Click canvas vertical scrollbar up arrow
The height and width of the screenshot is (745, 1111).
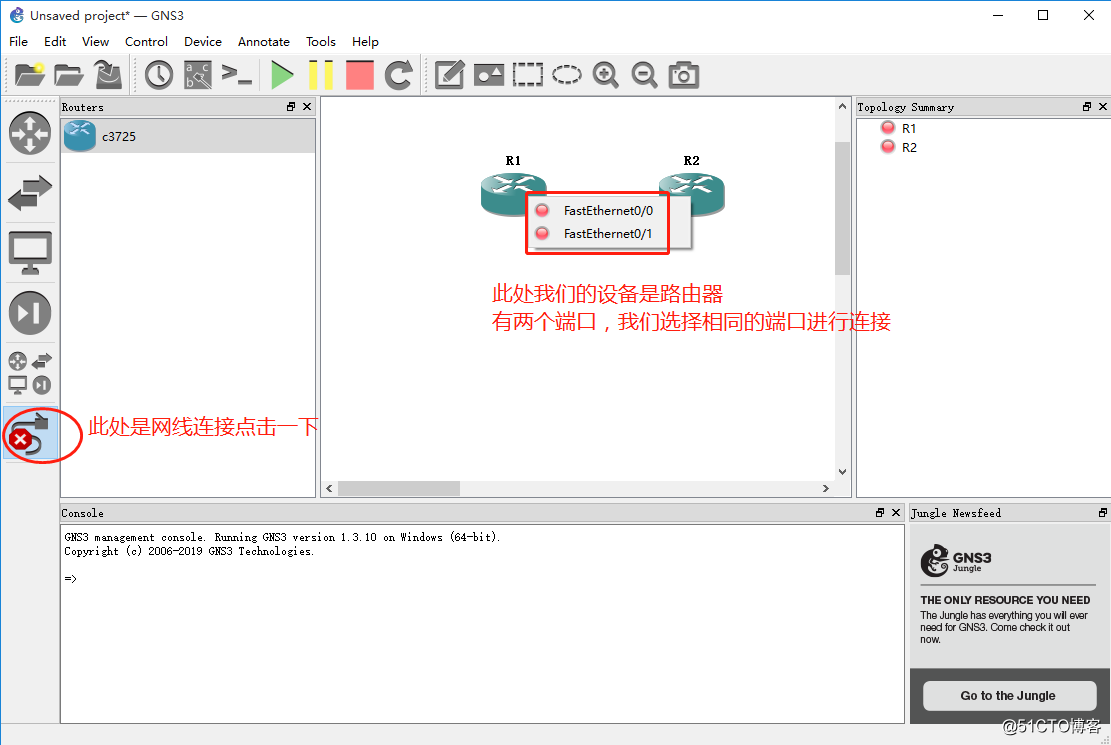[x=842, y=106]
